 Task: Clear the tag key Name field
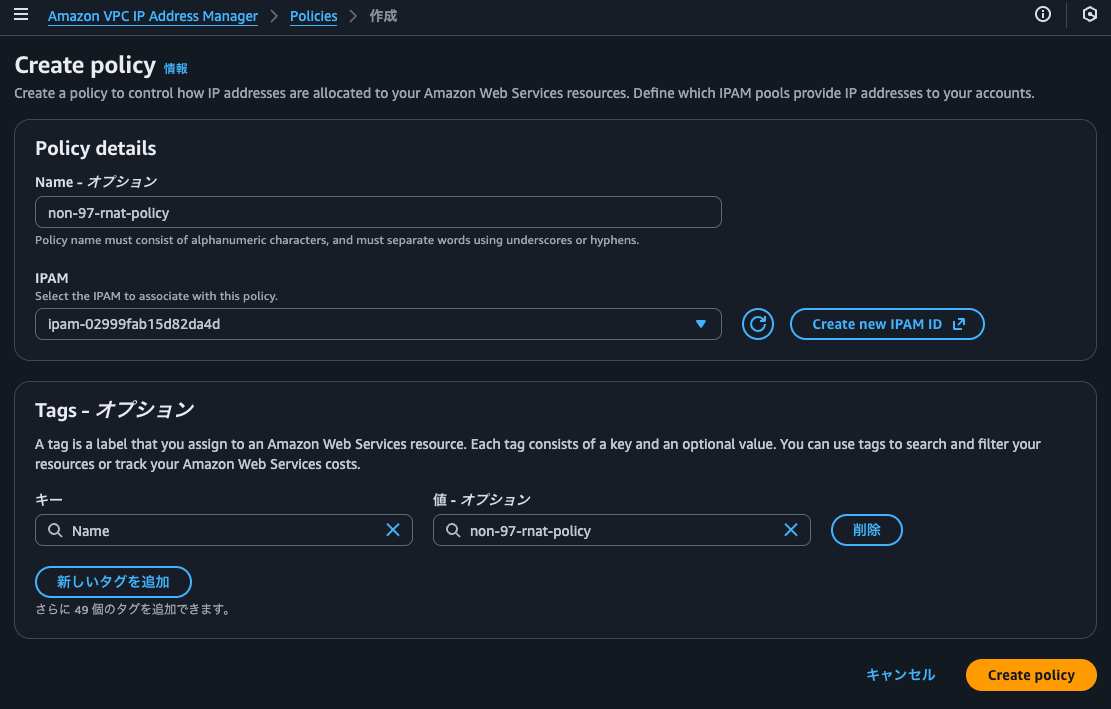point(393,530)
